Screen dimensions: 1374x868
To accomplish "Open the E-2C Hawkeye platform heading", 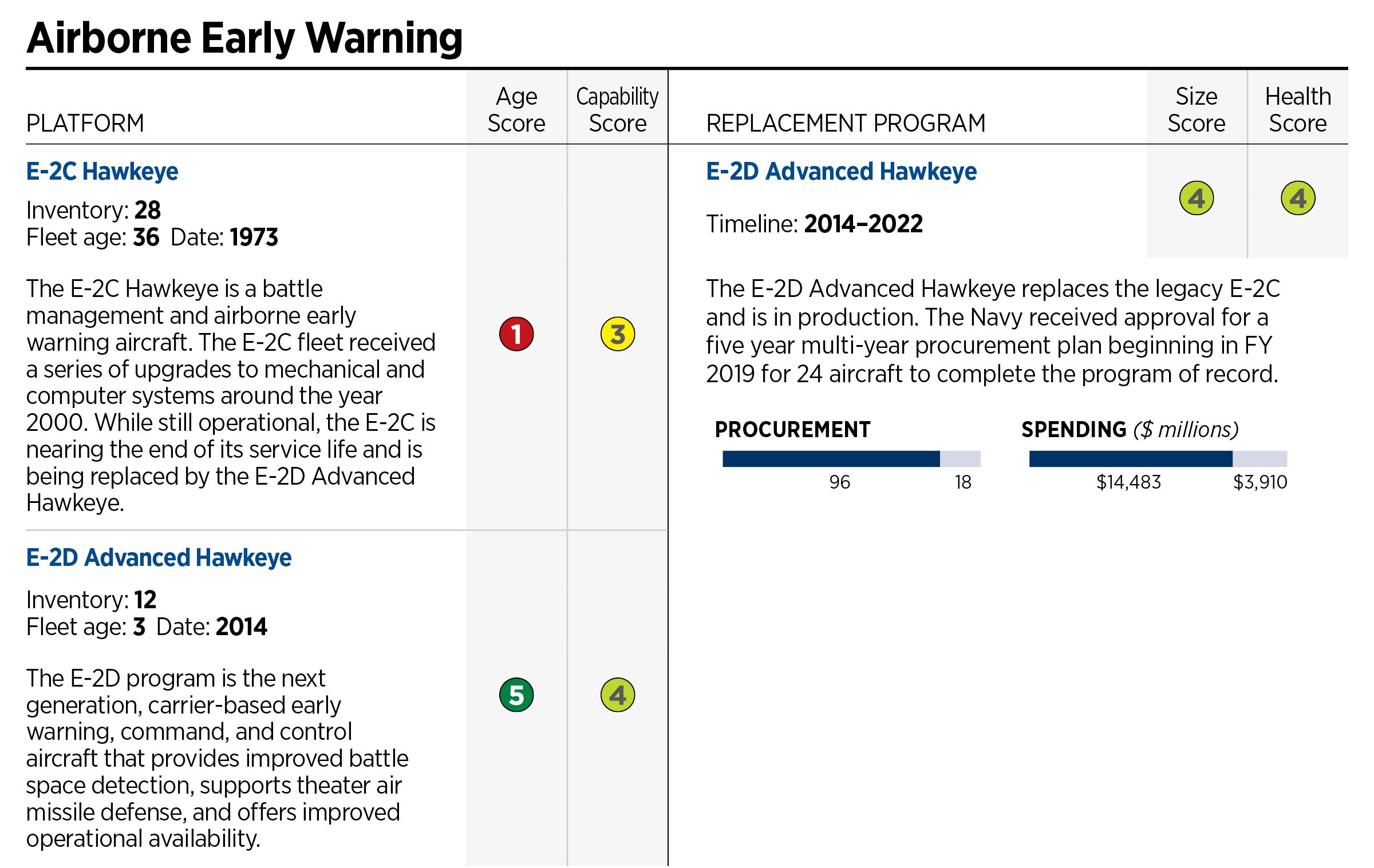I will coord(102,171).
